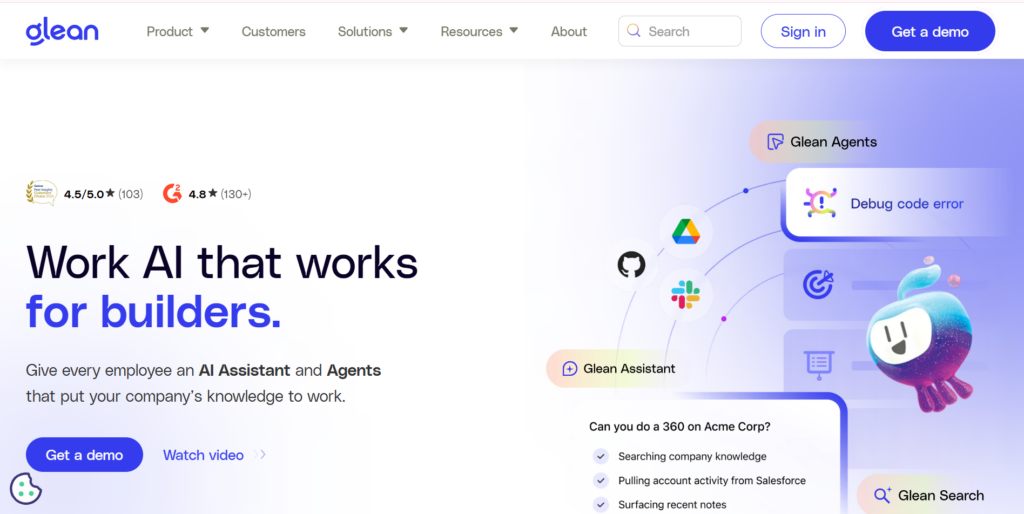Go to the About page
Image resolution: width=1024 pixels, height=514 pixels.
coord(569,31)
